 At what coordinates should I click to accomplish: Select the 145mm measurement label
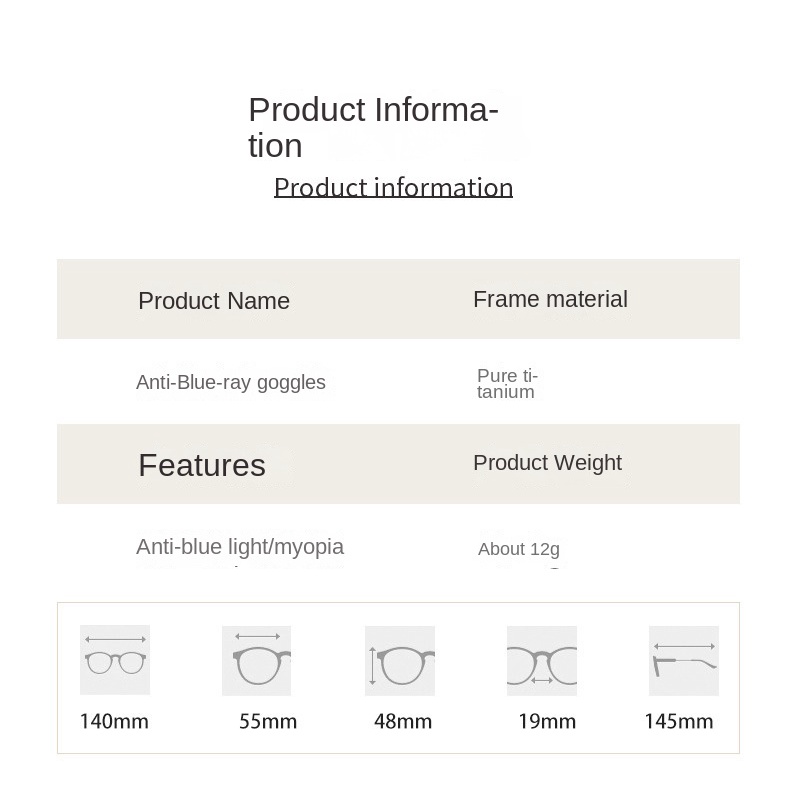click(679, 721)
